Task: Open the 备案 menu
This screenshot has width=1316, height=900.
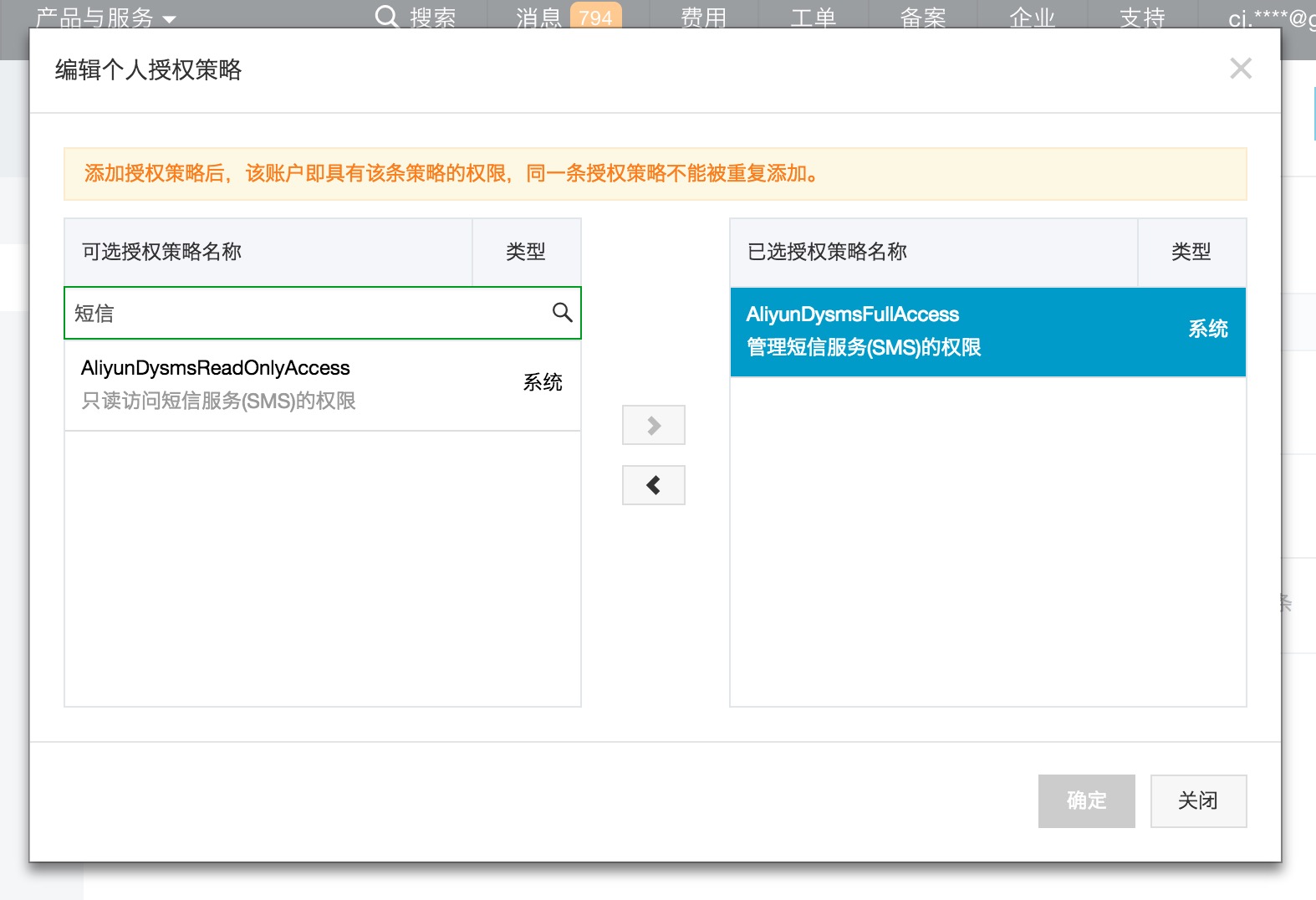Action: tap(923, 17)
